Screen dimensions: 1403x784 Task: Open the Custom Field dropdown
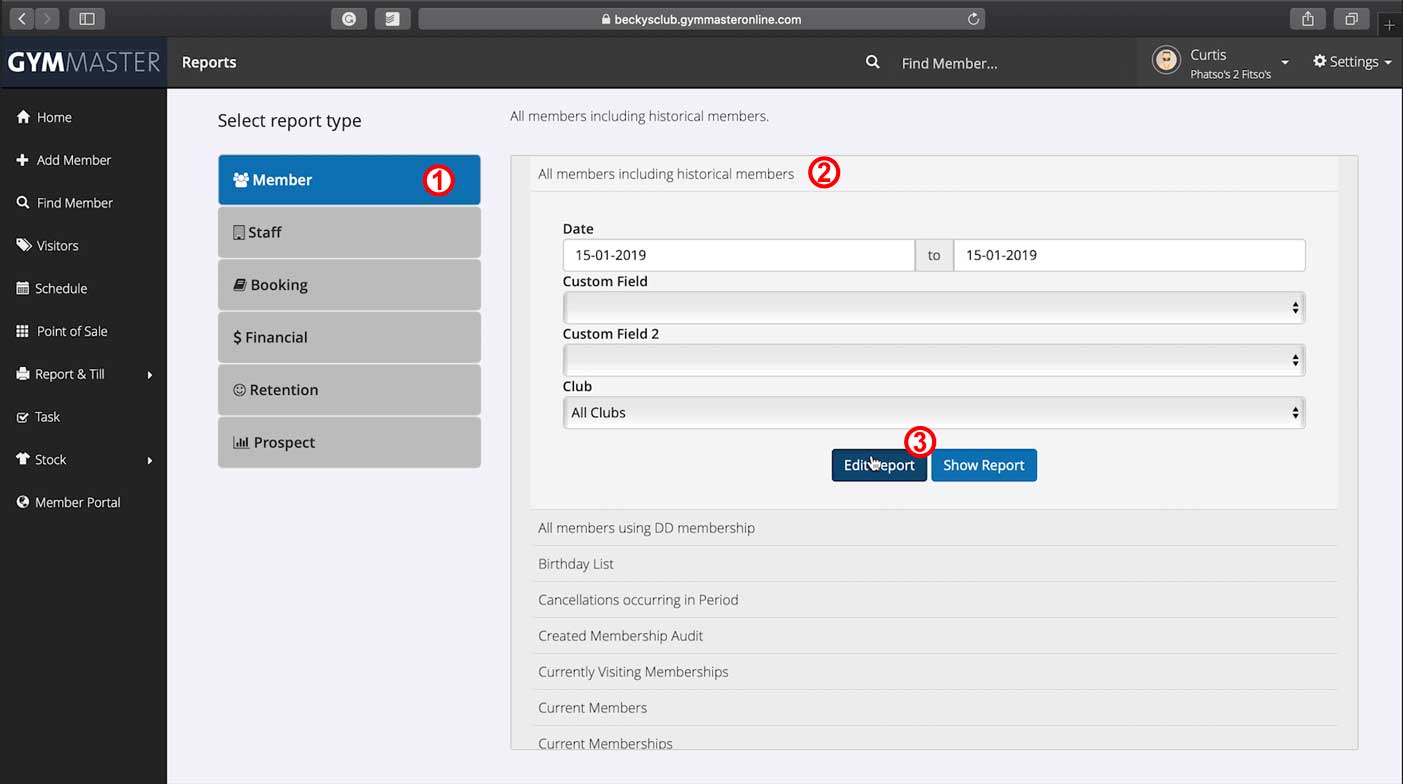pyautogui.click(x=933, y=308)
